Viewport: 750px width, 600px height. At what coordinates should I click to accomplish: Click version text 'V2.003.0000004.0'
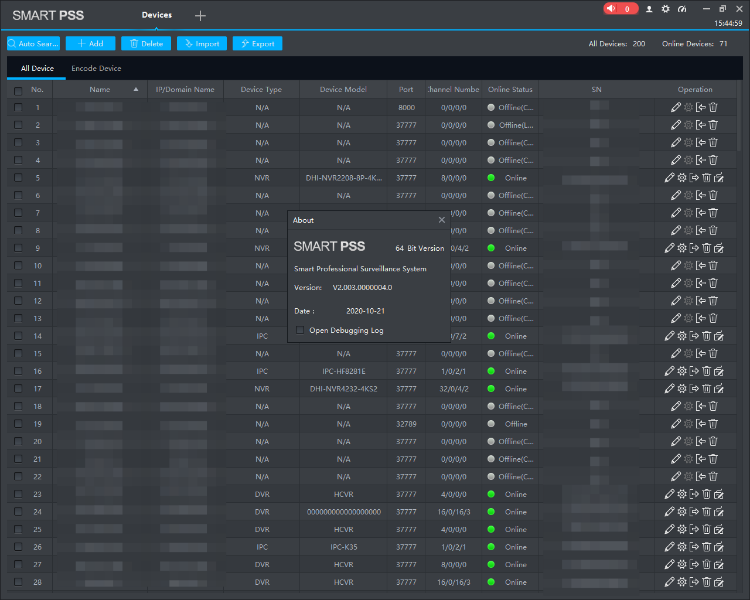click(x=362, y=288)
